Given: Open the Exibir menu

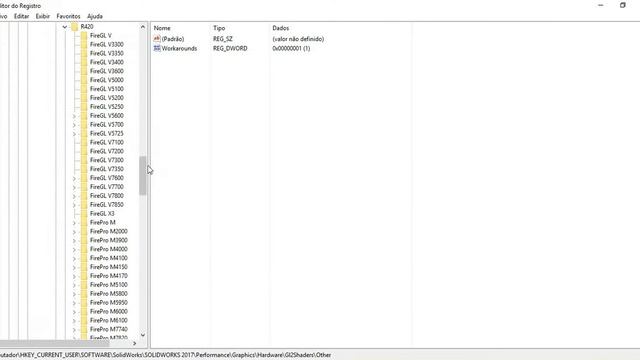Looking at the screenshot, I should [43, 16].
